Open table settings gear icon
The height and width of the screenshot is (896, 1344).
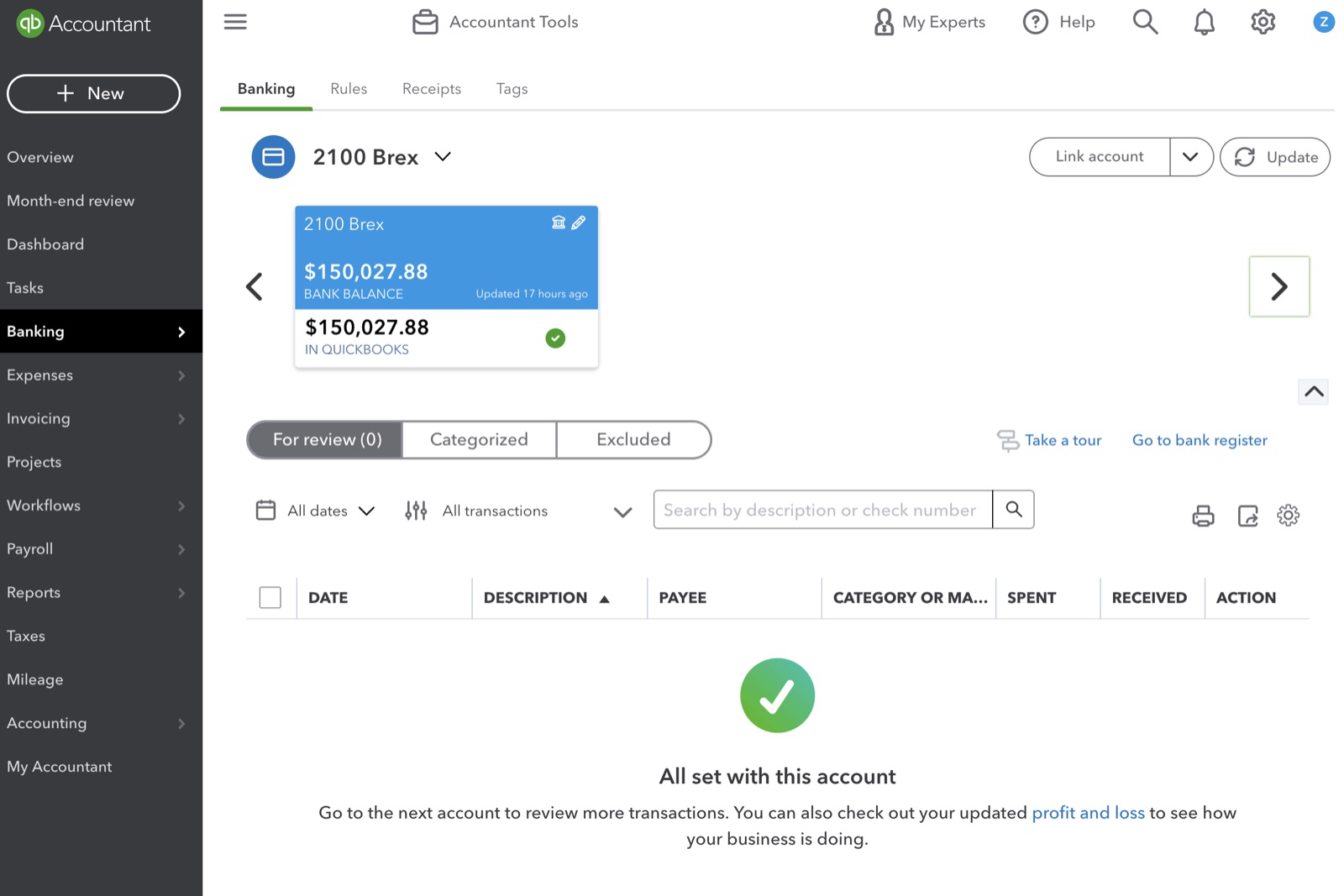(1288, 515)
